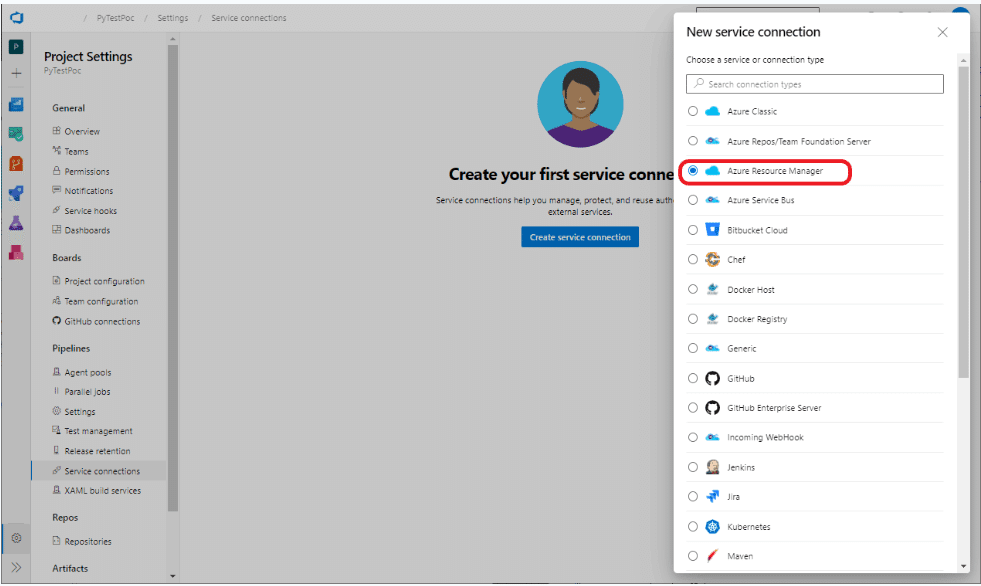Expand the left rail with double chevron

tap(16, 567)
